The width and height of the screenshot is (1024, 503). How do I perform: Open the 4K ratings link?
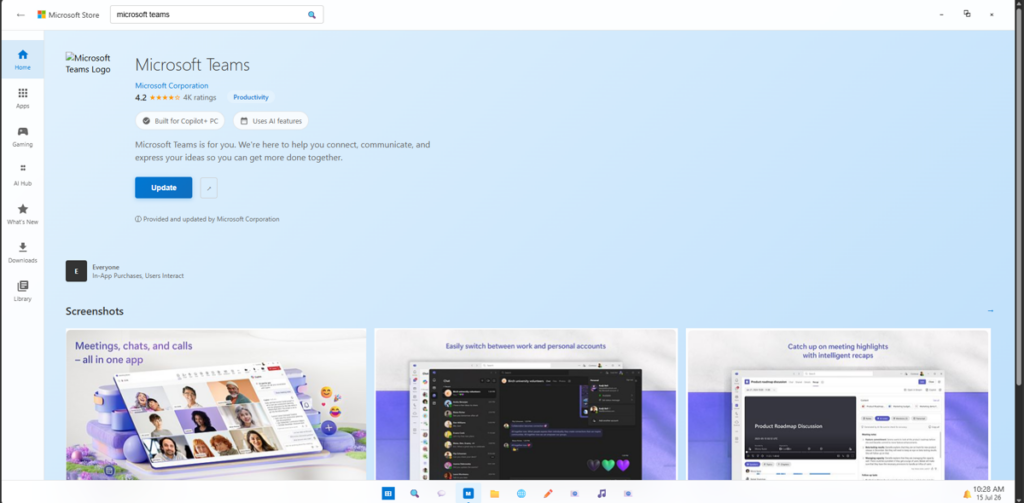(x=199, y=97)
